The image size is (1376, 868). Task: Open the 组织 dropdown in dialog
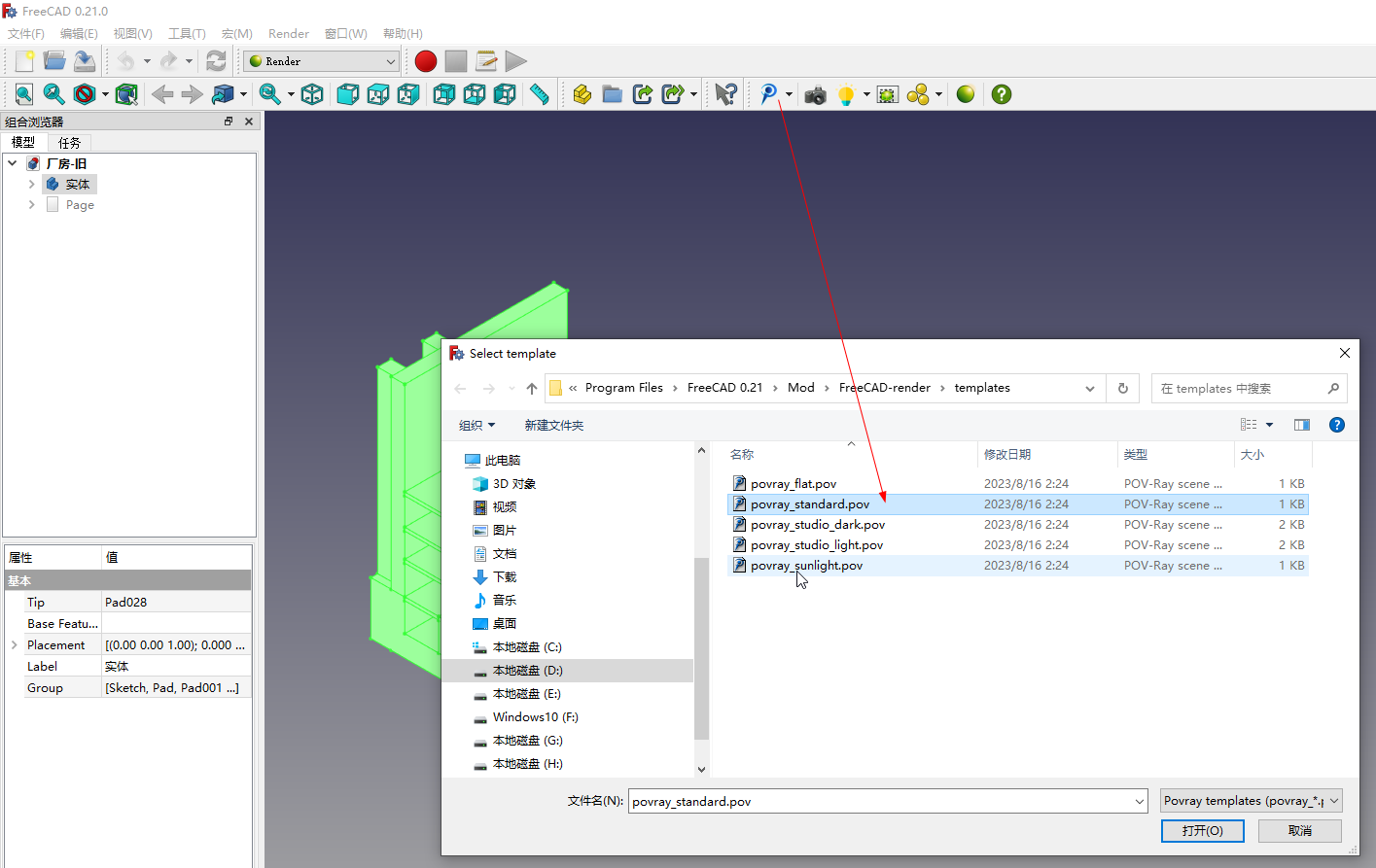point(477,425)
